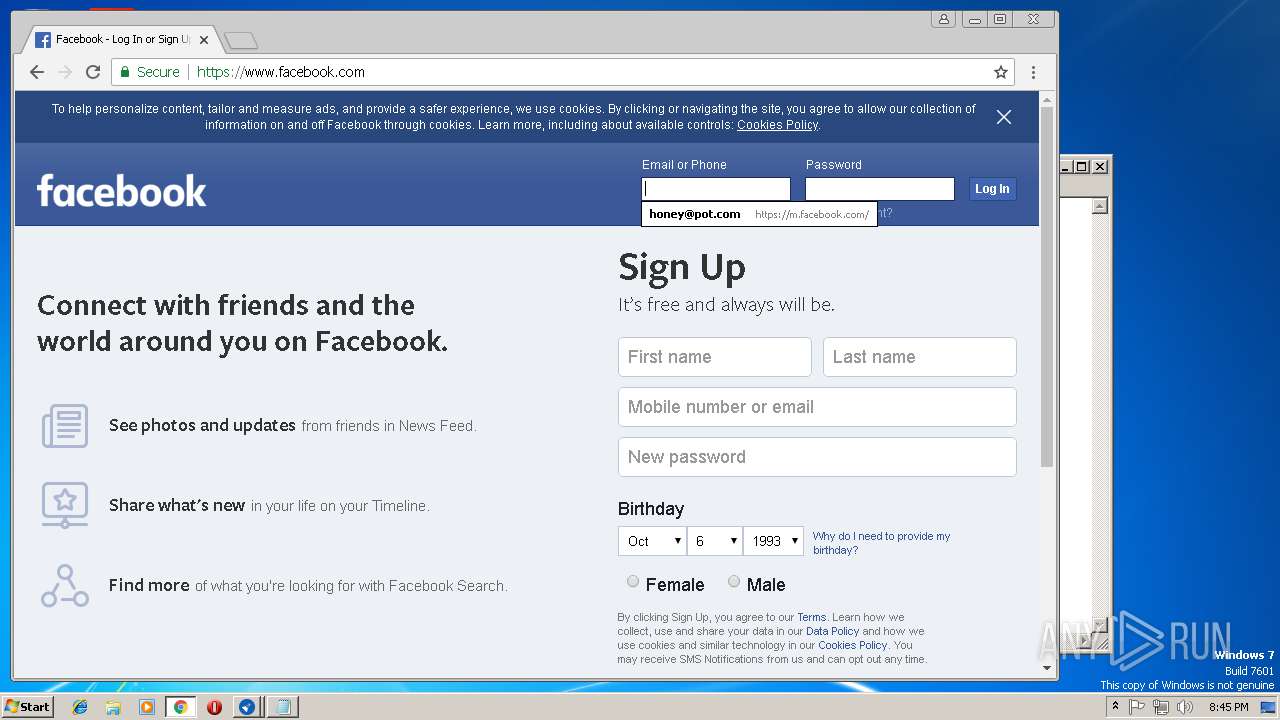The image size is (1280, 720).
Task: Click the browser address bar URL
Action: coord(281,72)
